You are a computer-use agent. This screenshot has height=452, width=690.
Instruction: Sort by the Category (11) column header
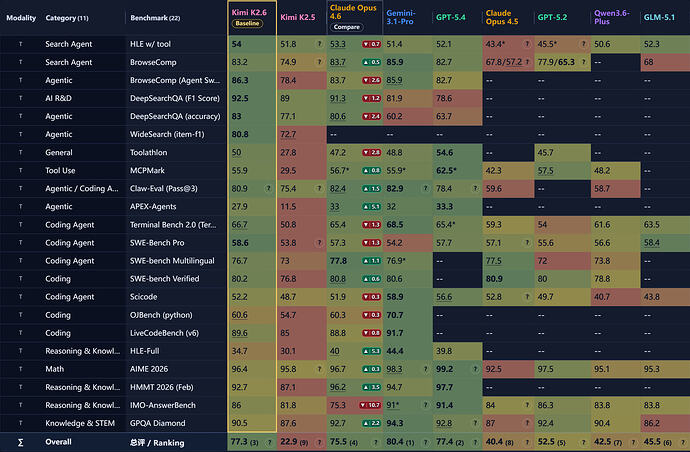click(x=67, y=18)
